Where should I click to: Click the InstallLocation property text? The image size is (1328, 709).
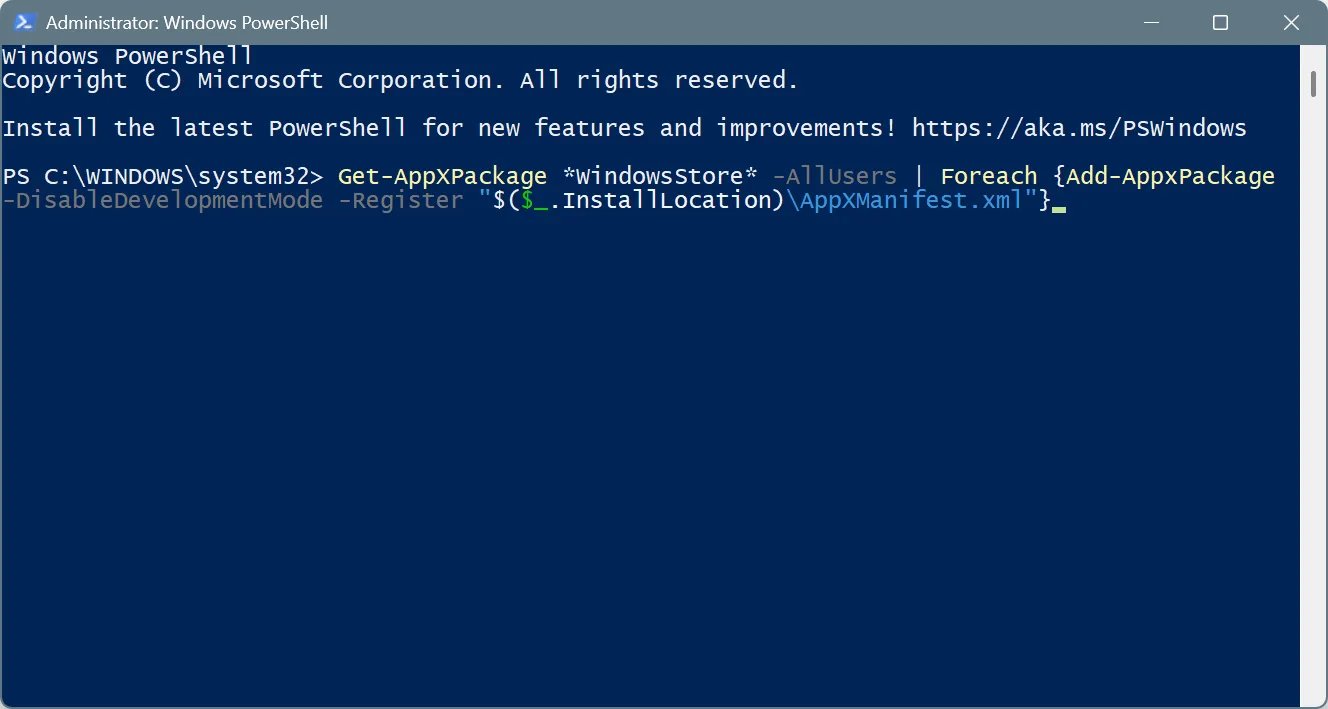tap(660, 200)
